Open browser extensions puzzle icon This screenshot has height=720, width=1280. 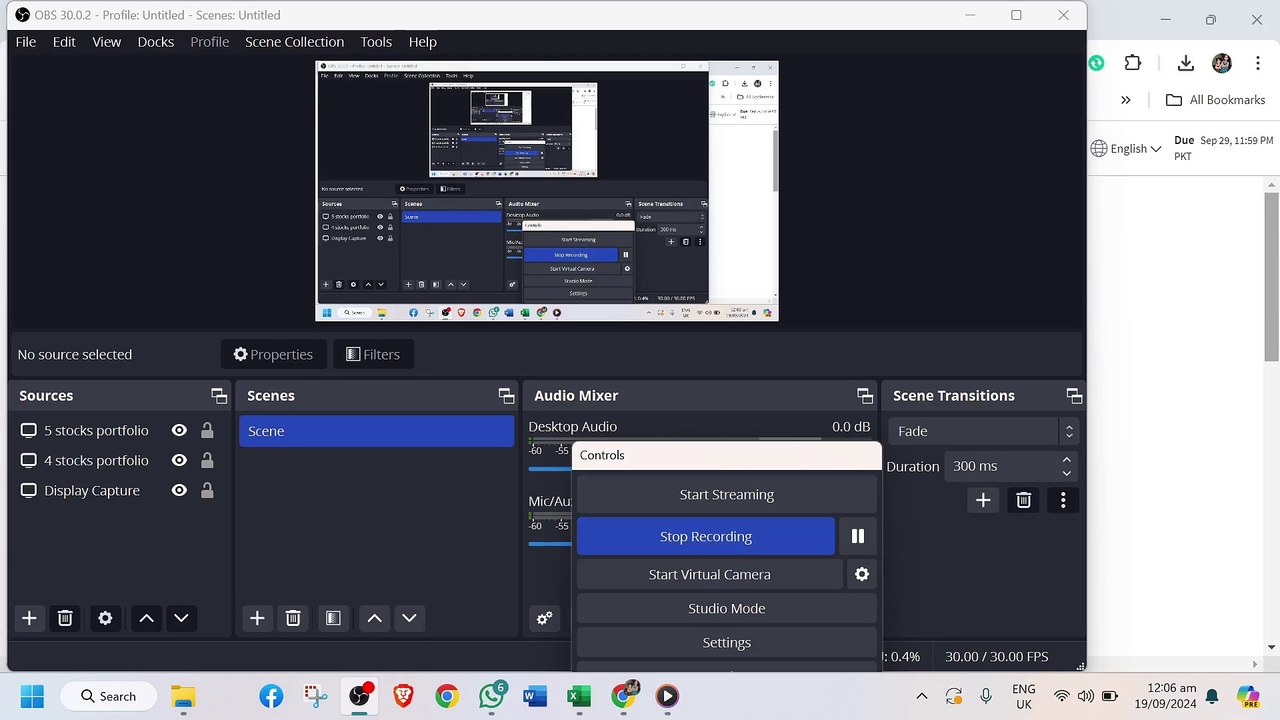pos(1133,63)
